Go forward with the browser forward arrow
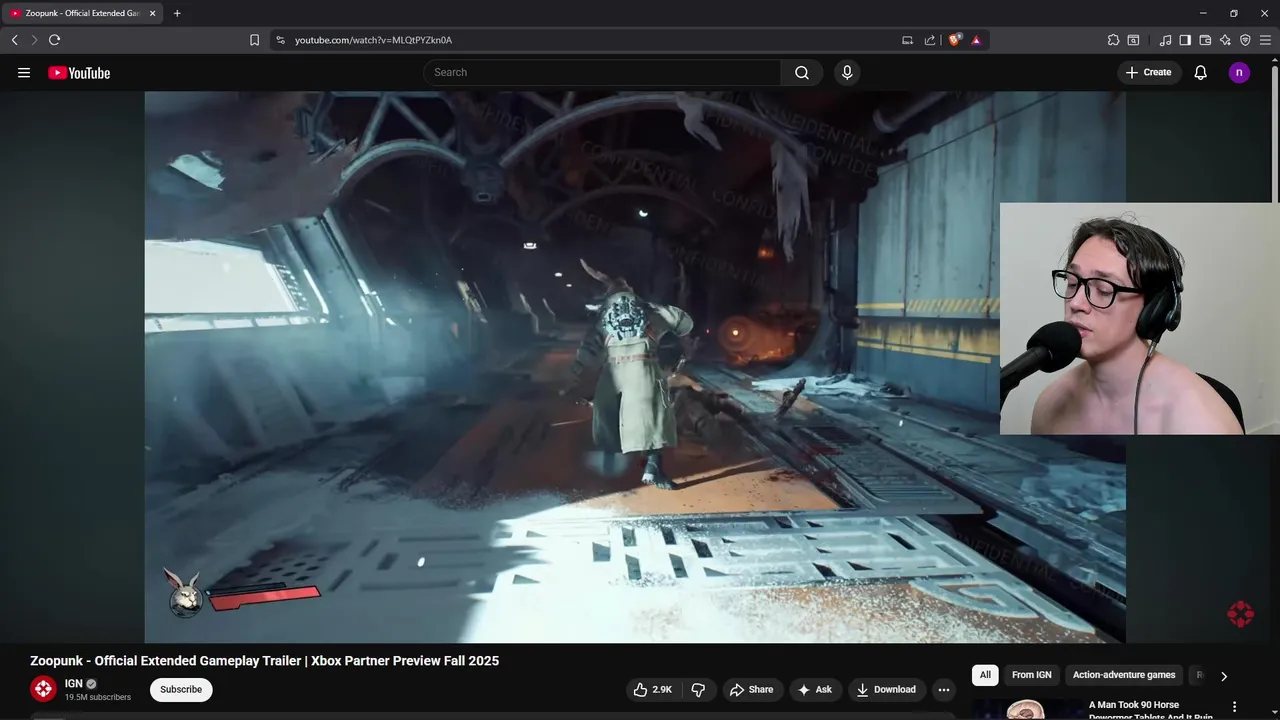Viewport: 1280px width, 720px height. (34, 40)
